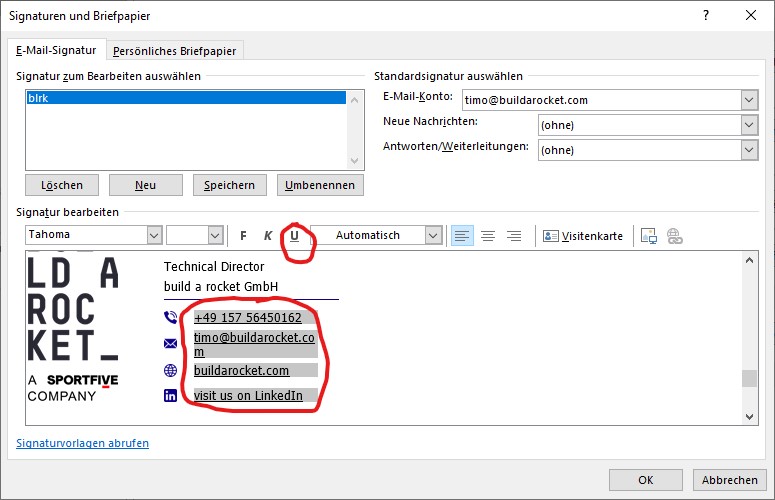Open the Automatisch font color dropdown

433,235
